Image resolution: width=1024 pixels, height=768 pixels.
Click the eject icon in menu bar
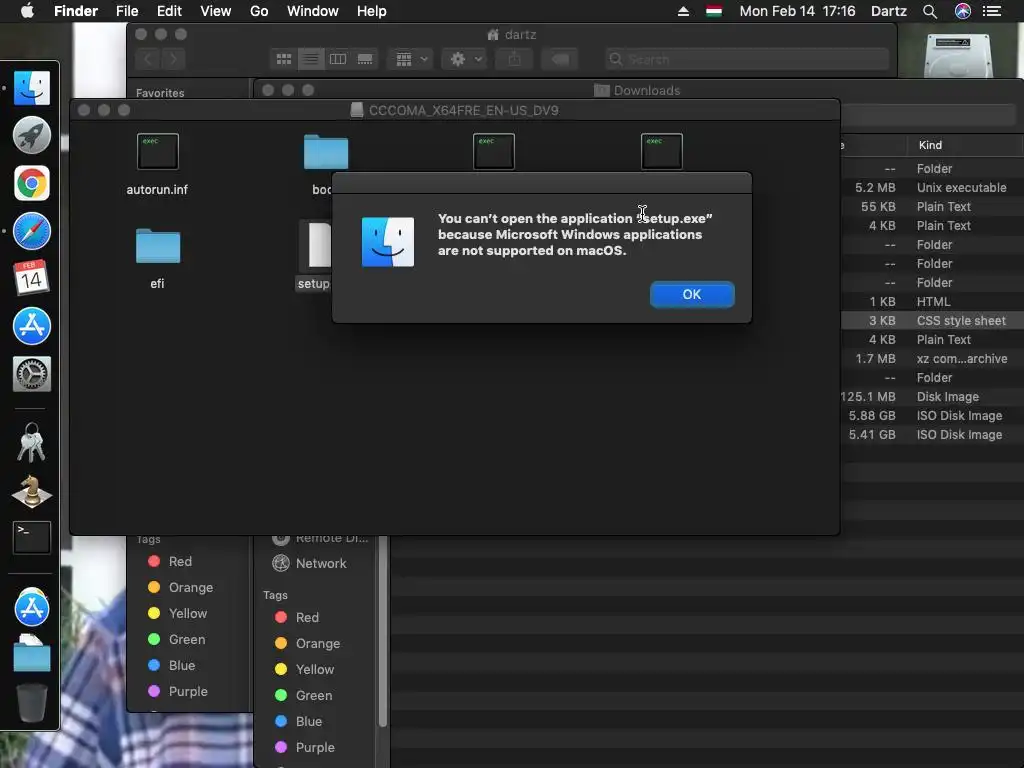[x=683, y=11]
